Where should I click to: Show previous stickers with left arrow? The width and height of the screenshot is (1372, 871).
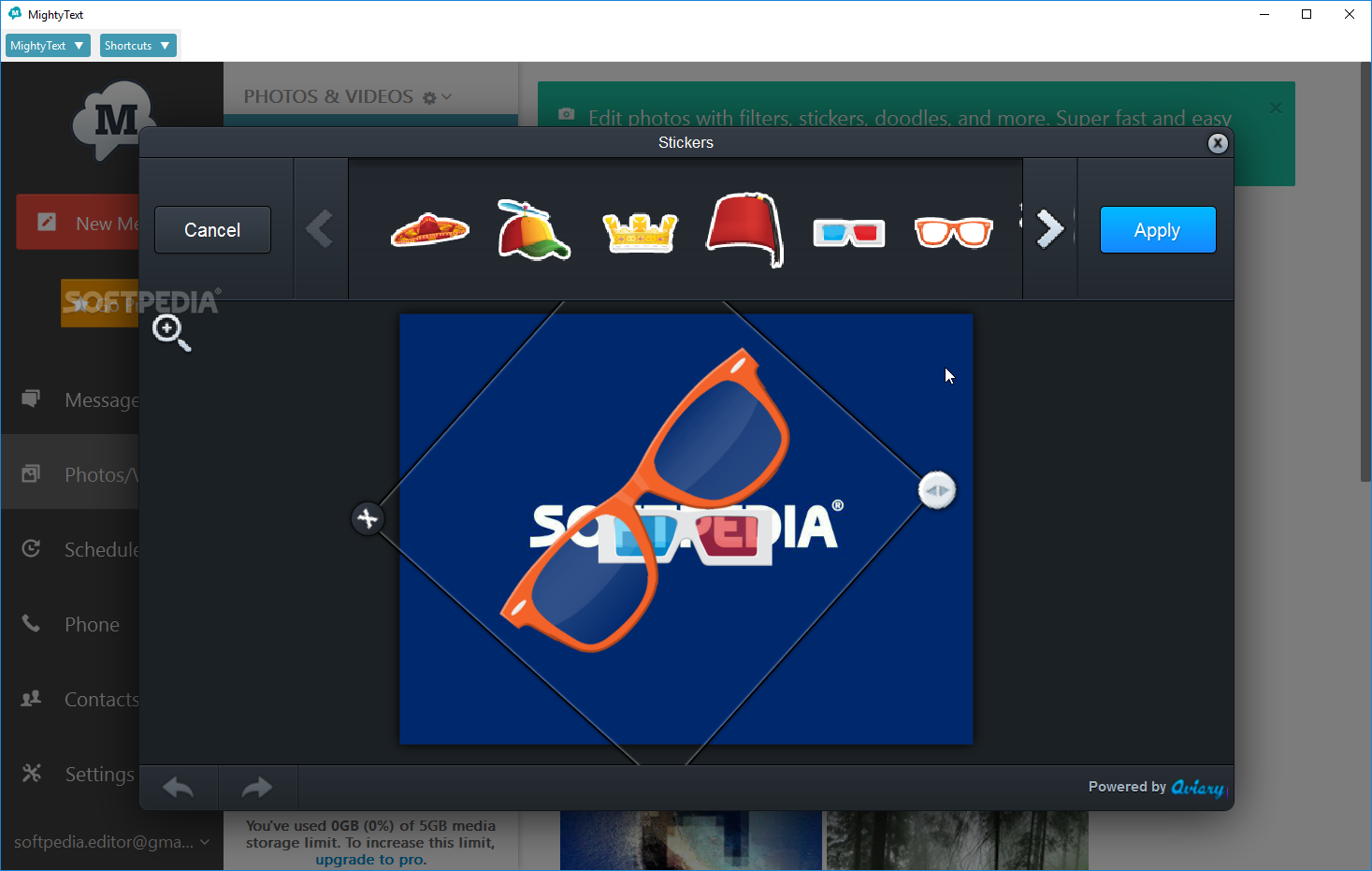click(321, 229)
